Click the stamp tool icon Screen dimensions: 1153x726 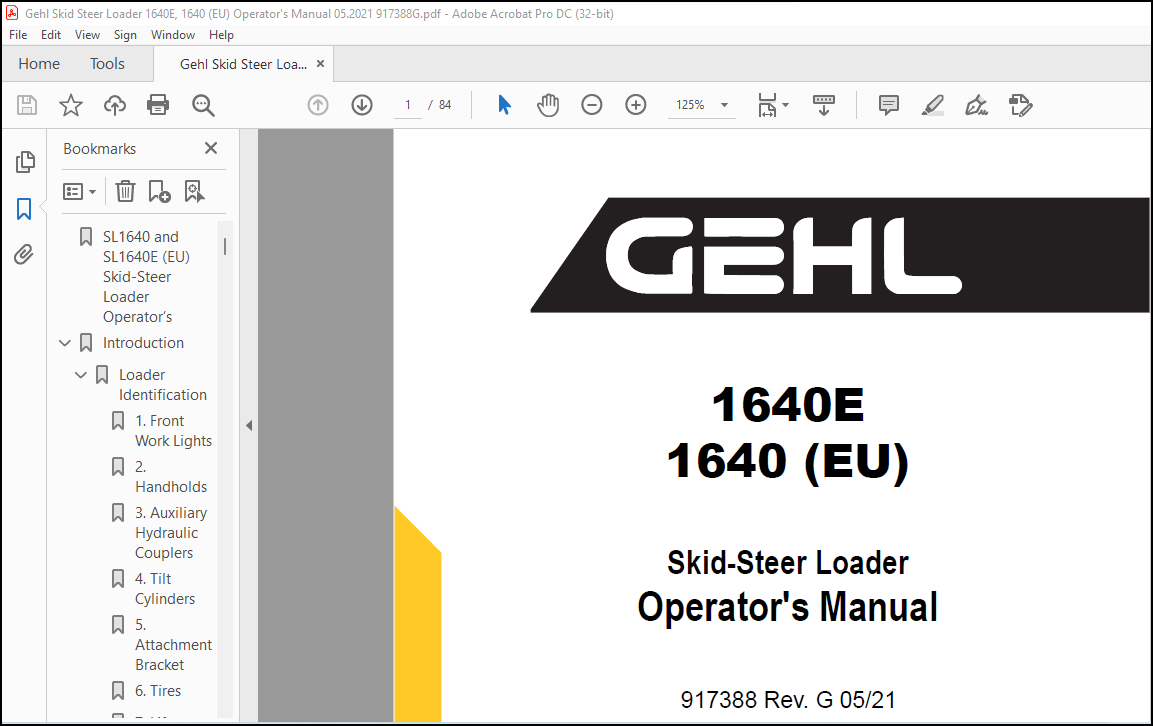click(1021, 105)
